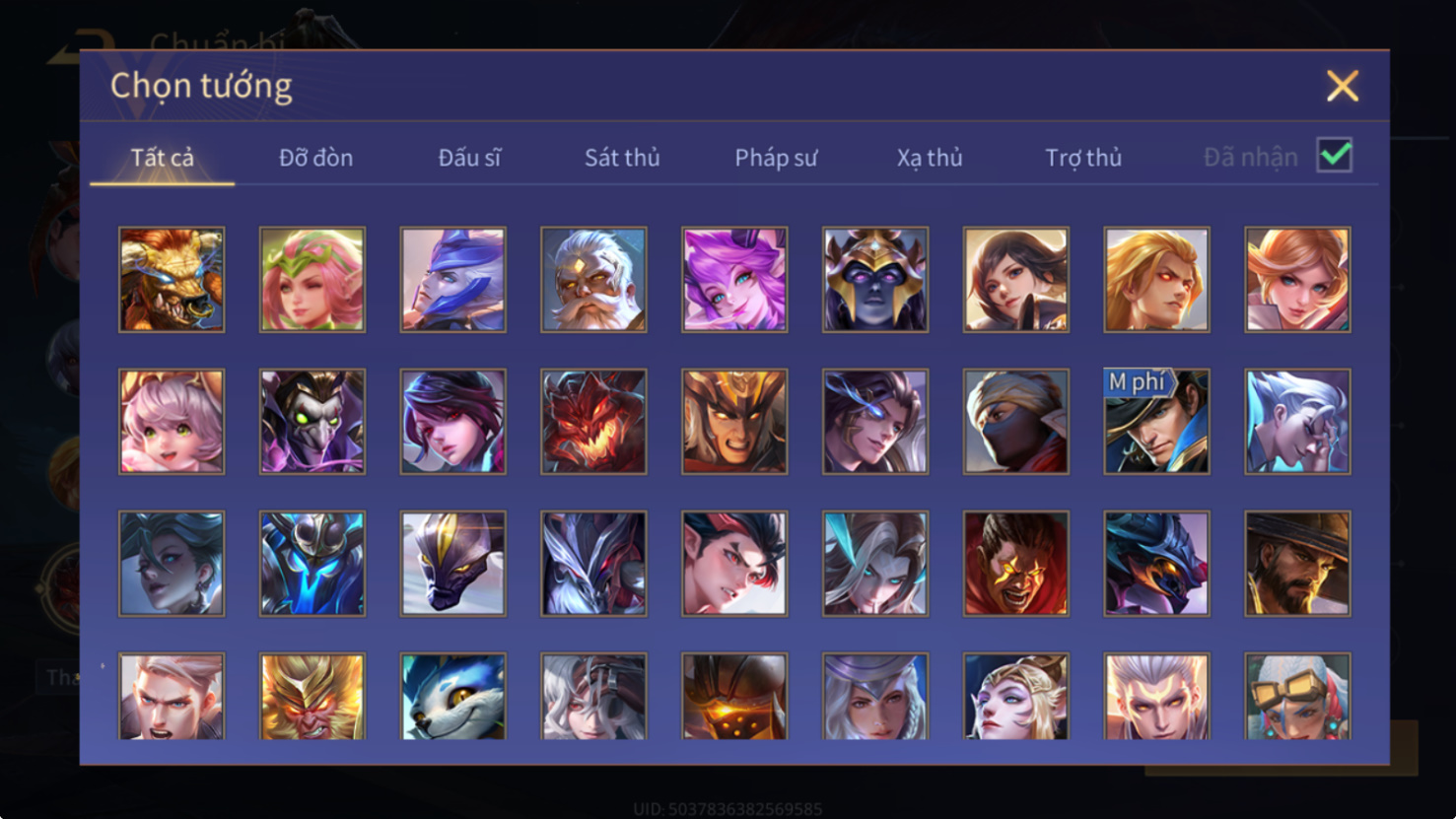
Task: Pick the bearded cowboy with brown hat
Action: [1297, 564]
